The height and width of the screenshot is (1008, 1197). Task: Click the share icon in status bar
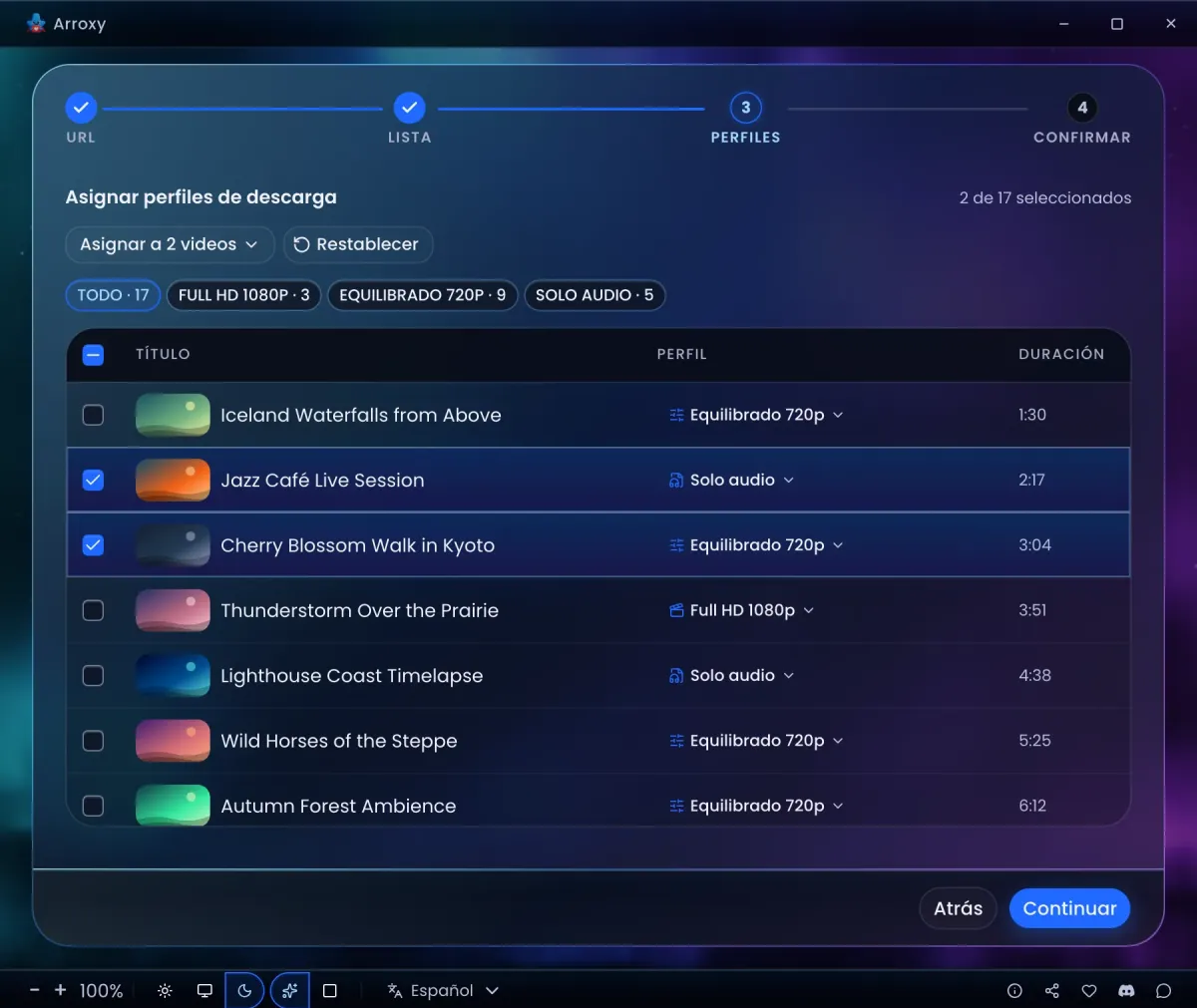(x=1051, y=990)
